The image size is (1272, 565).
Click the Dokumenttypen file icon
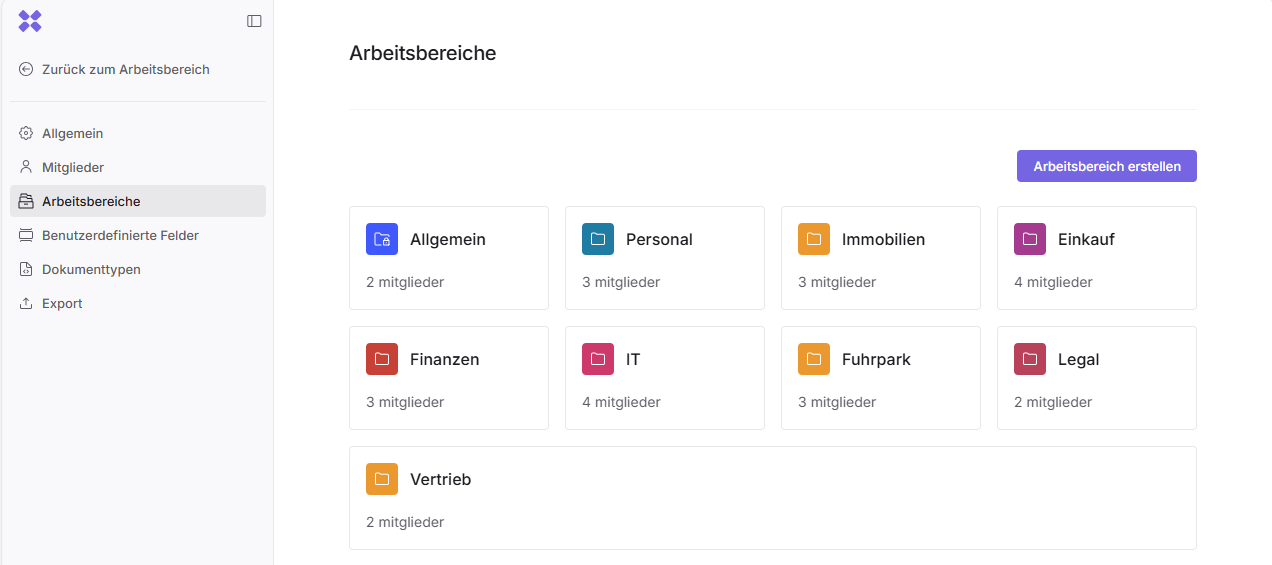(x=26, y=269)
